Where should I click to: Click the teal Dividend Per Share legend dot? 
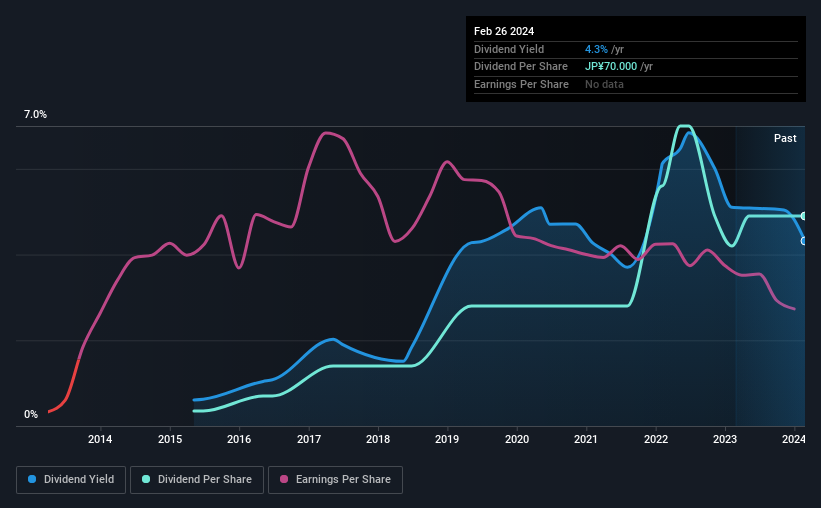[146, 479]
